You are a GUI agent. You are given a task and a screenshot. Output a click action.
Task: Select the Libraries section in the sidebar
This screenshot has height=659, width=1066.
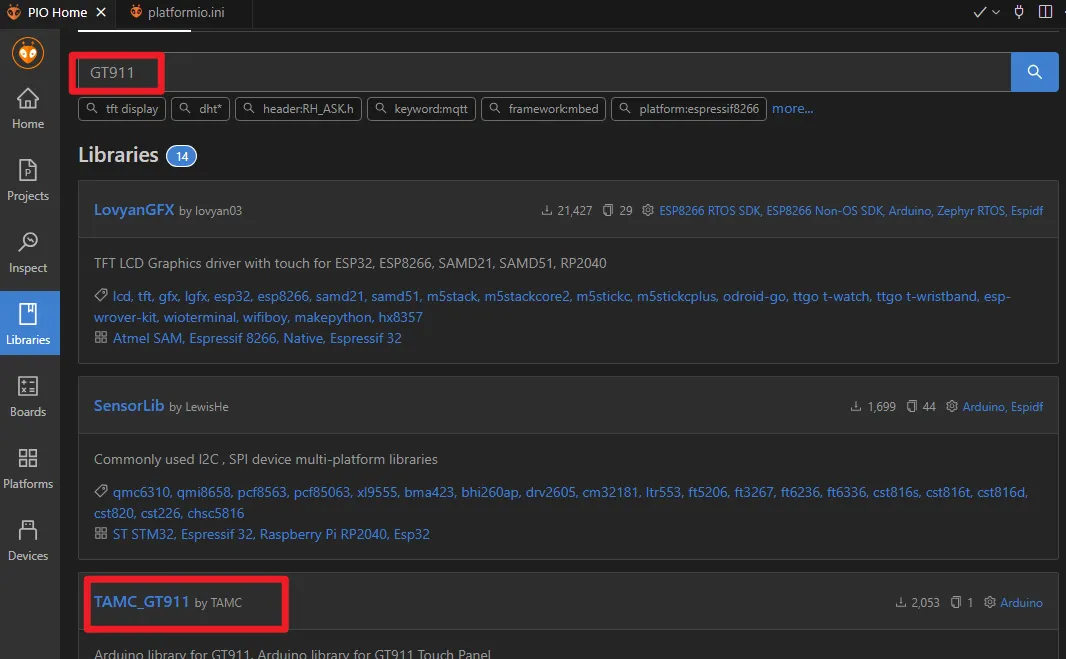tap(28, 324)
